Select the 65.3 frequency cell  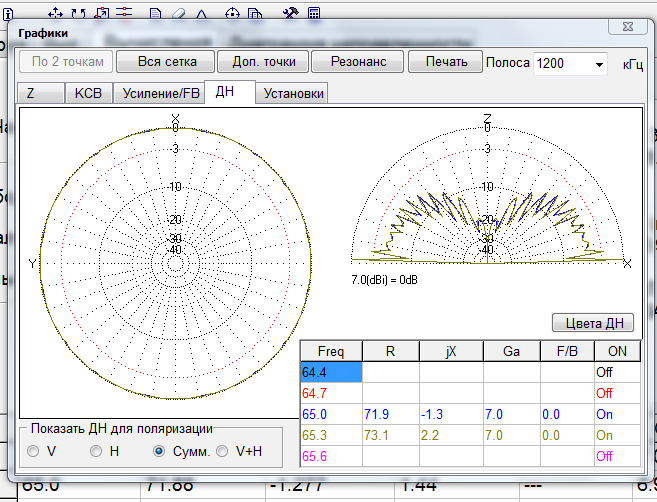(x=331, y=435)
